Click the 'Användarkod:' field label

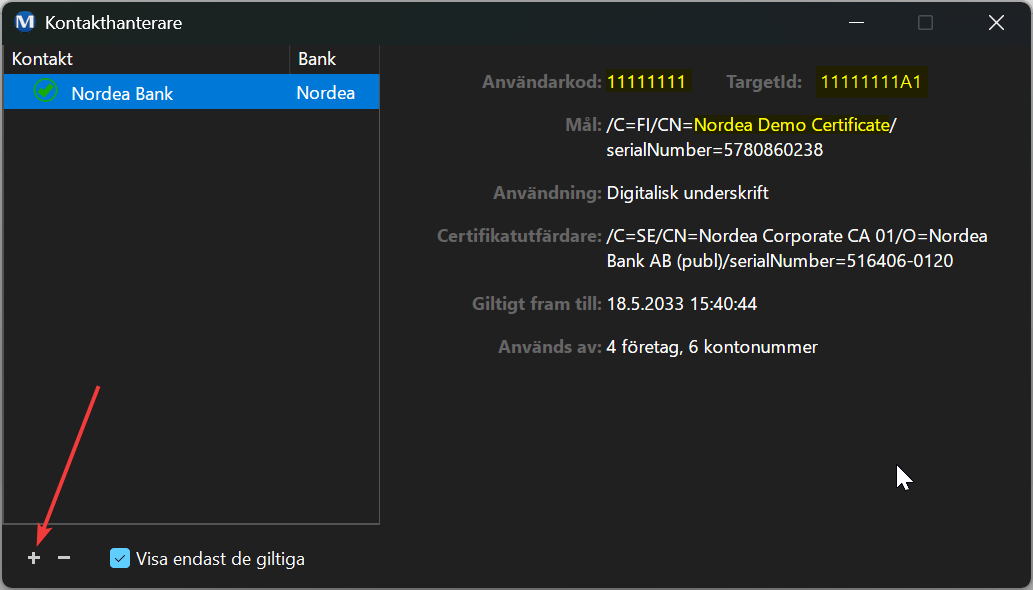point(542,82)
